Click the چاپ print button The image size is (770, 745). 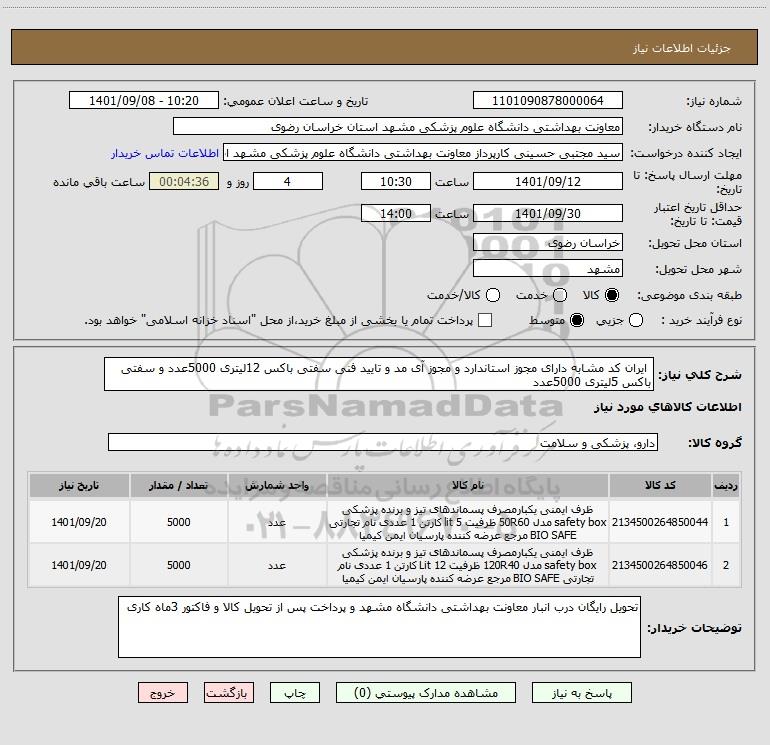[x=295, y=693]
